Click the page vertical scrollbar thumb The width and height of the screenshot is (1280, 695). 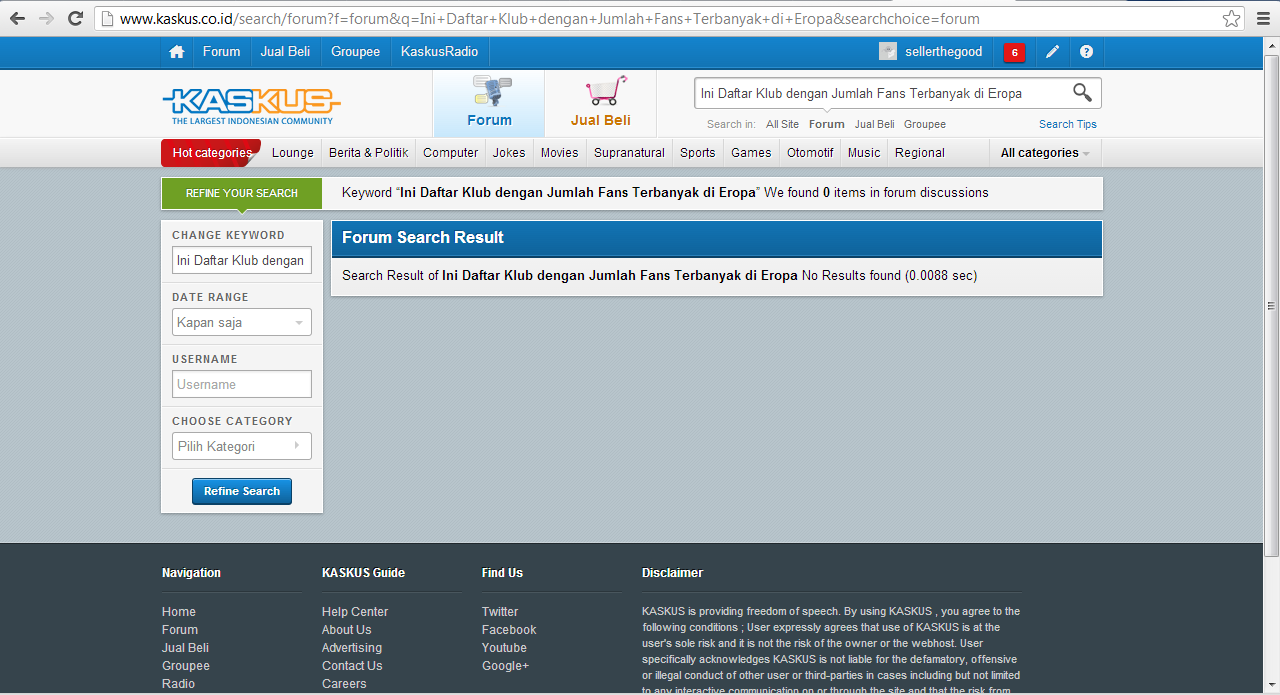[1271, 305]
